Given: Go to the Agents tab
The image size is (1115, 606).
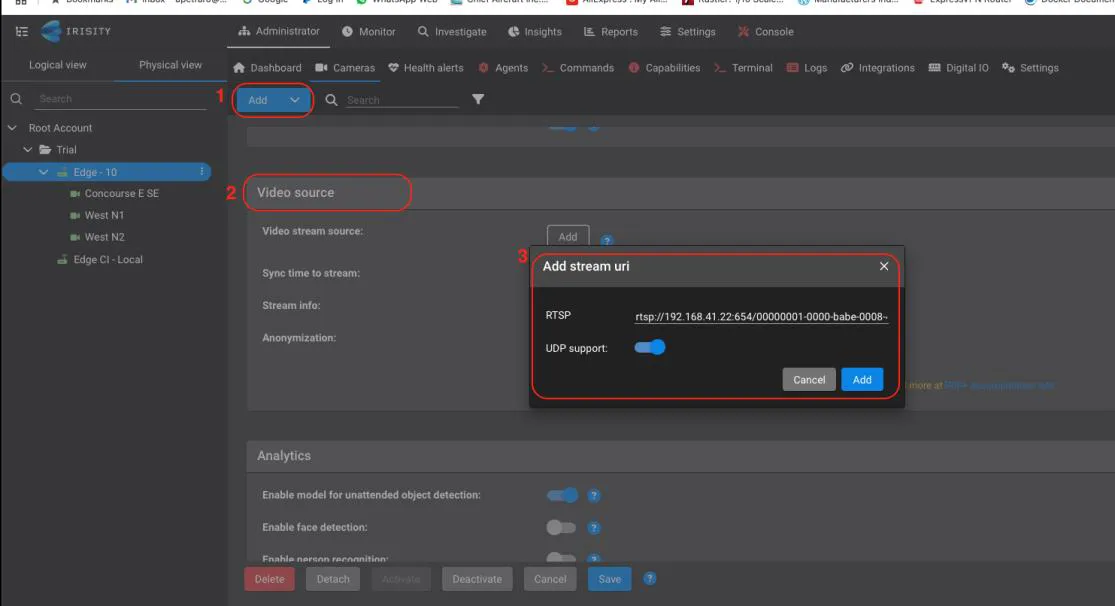Looking at the screenshot, I should [x=503, y=68].
